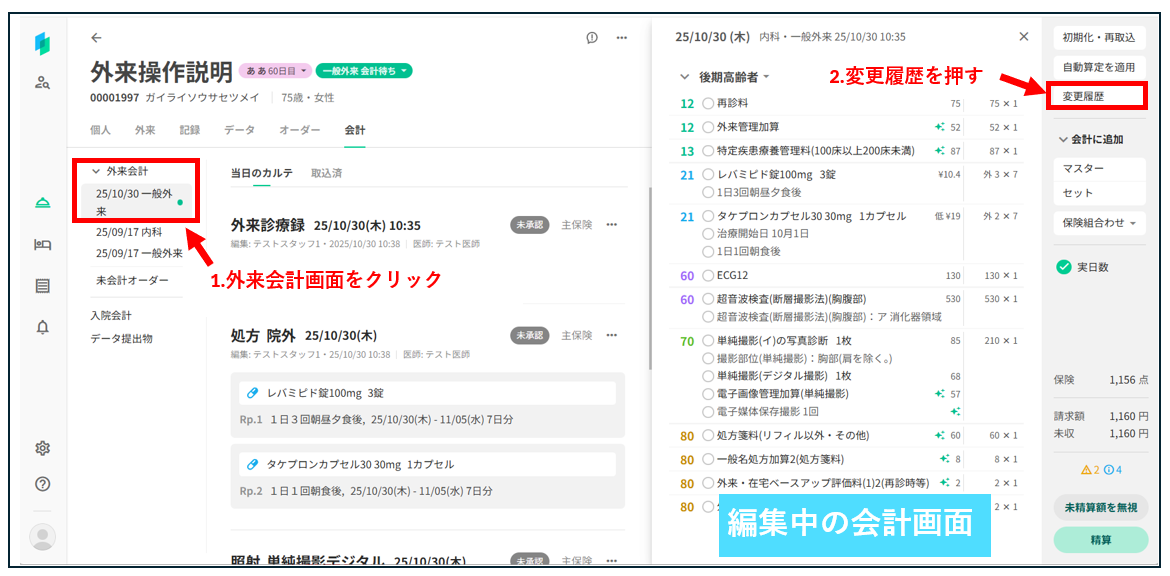The height and width of the screenshot is (576, 1170).
Task: Open the 保険組合わせ dropdown
Action: (x=1099, y=223)
